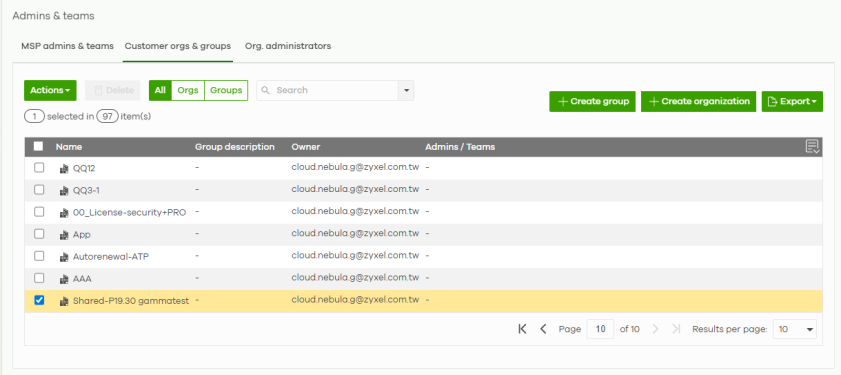Image resolution: width=841 pixels, height=375 pixels.
Task: Click the owner email in AAA row
Action: (x=355, y=278)
